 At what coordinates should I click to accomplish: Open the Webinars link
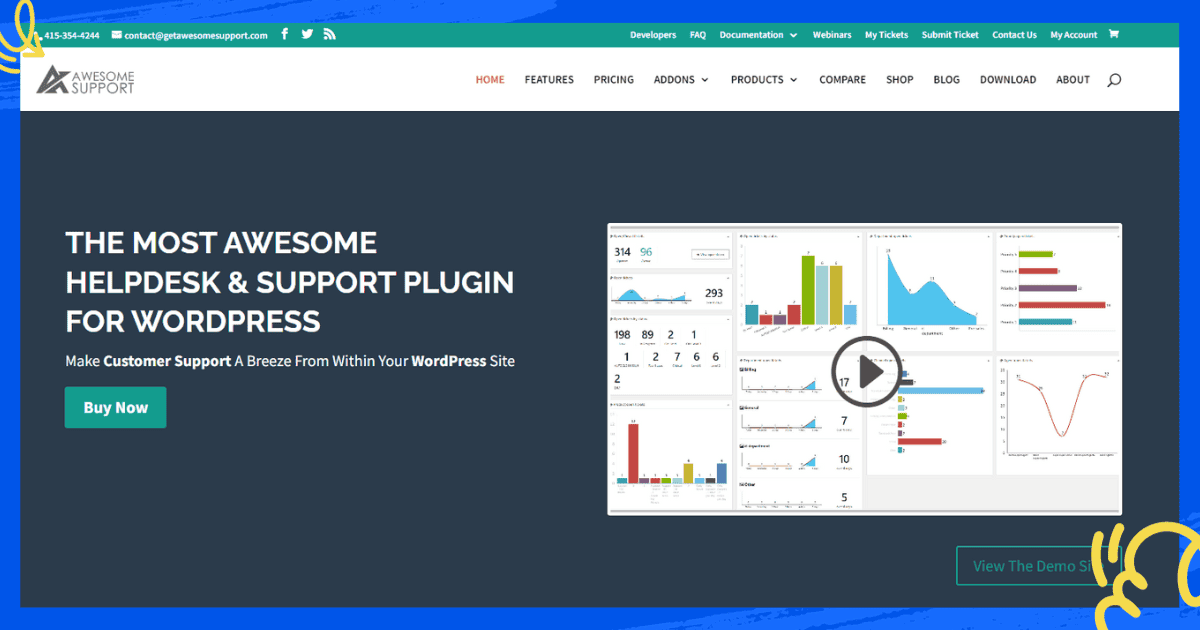coord(832,35)
